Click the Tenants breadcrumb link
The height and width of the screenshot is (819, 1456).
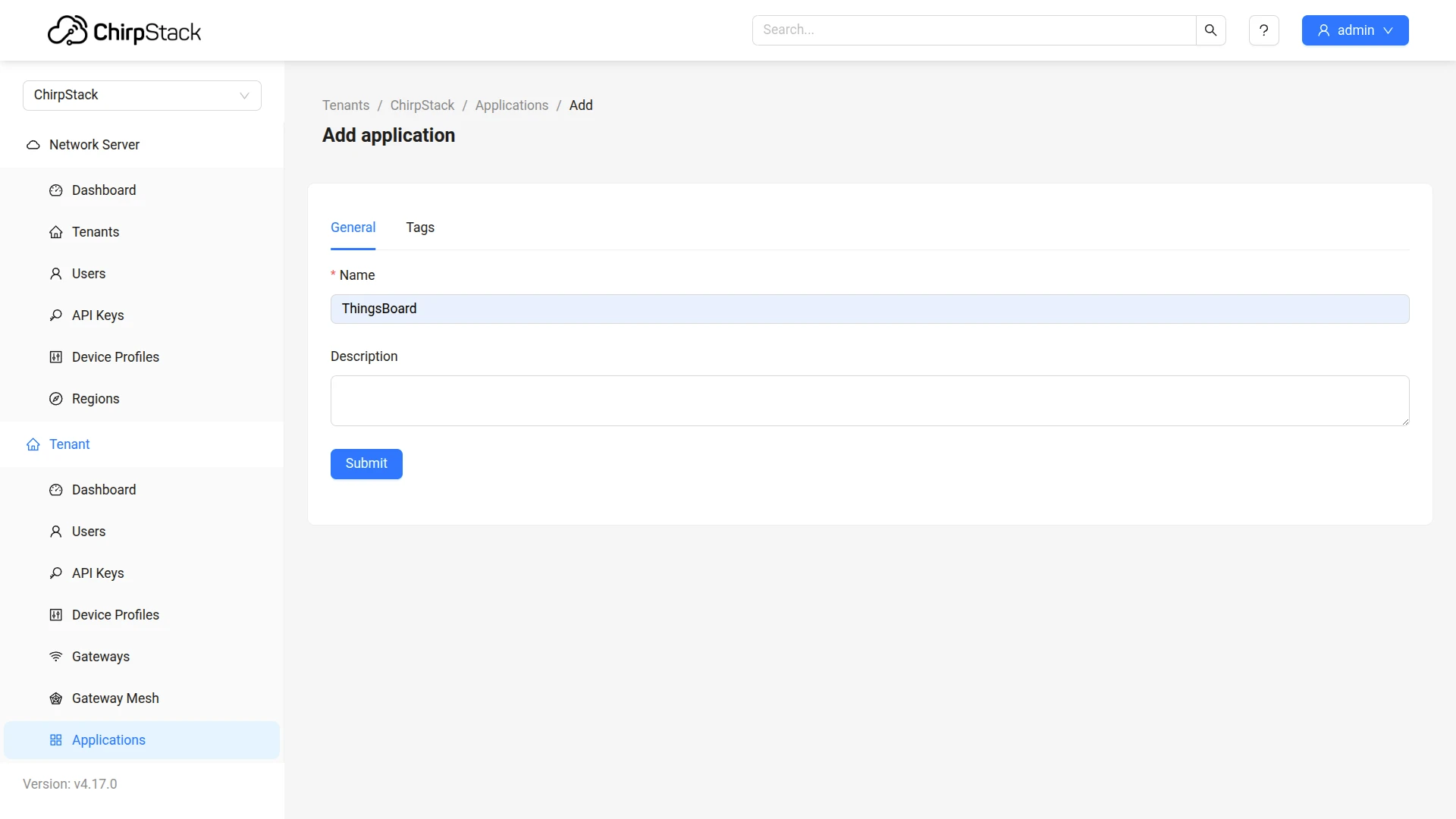click(x=346, y=105)
